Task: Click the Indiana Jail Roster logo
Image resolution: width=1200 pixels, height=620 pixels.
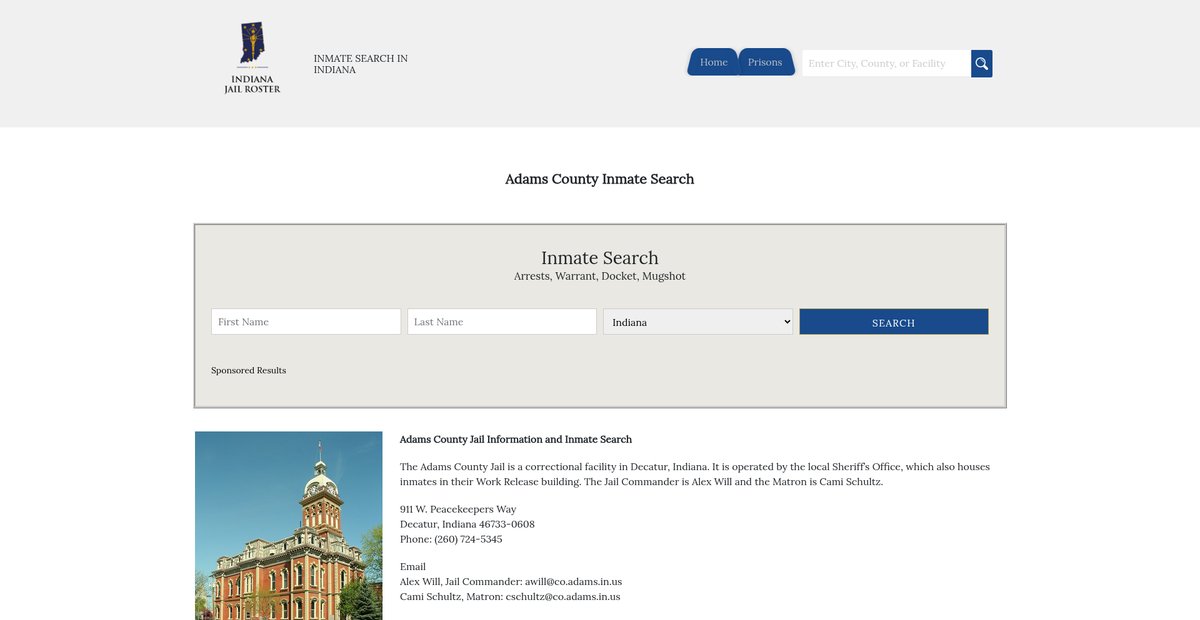Action: coord(252,59)
